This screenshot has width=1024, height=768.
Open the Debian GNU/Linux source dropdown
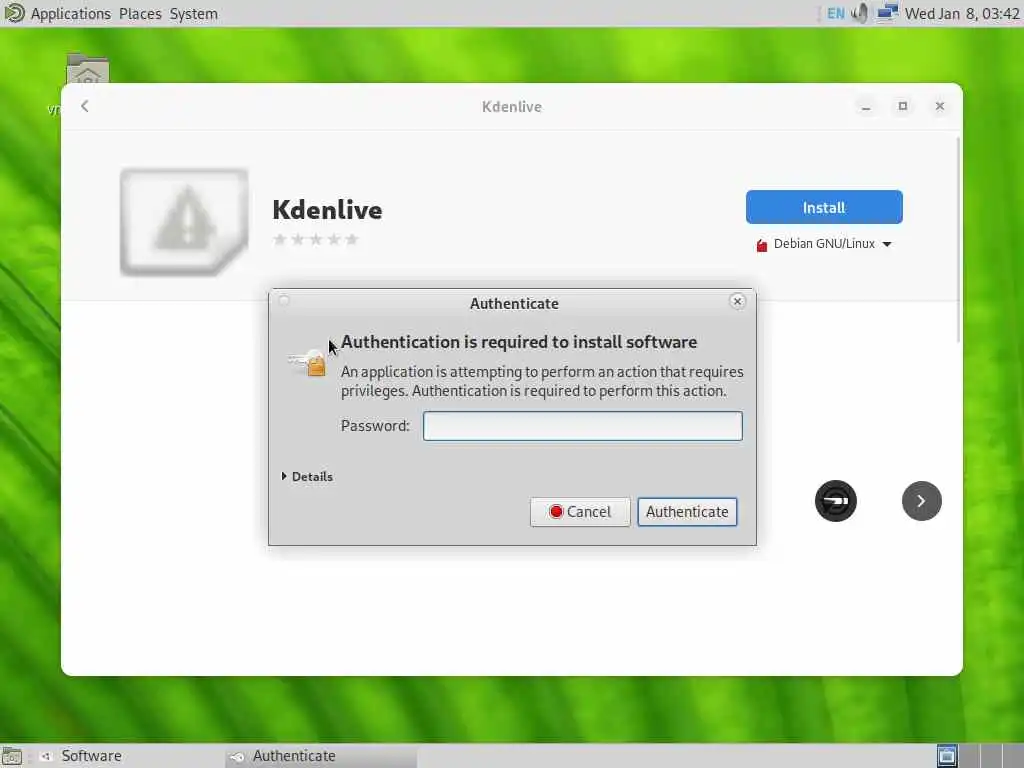coord(824,244)
